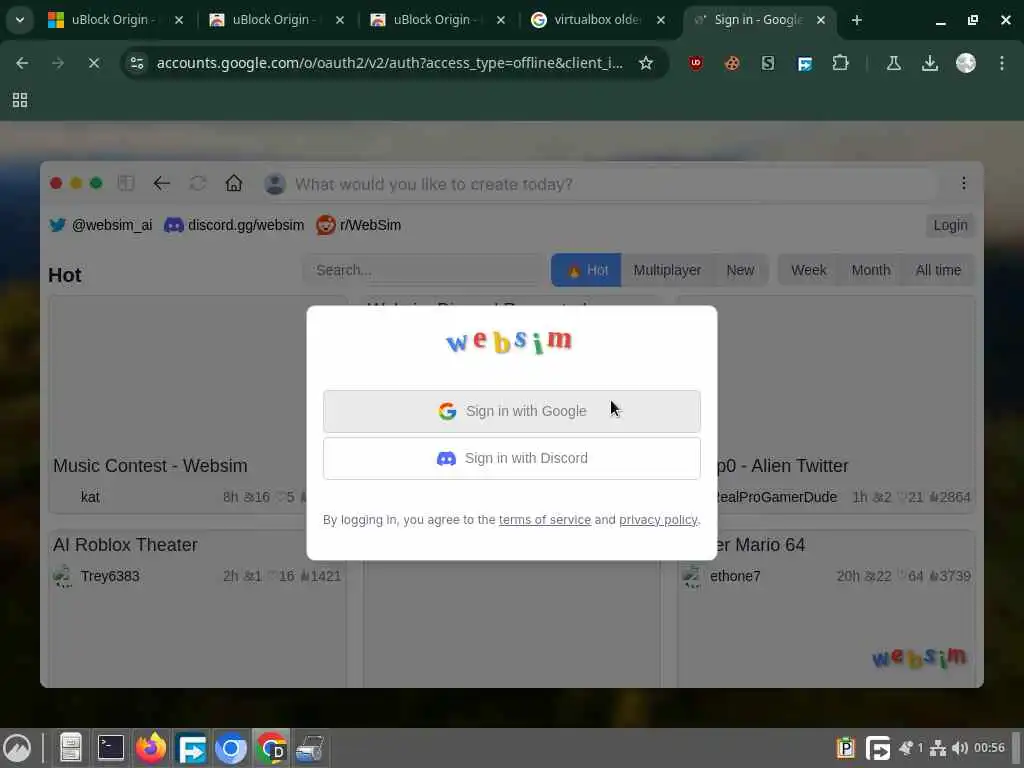
Task: Click the websim Search field
Action: tap(423, 270)
